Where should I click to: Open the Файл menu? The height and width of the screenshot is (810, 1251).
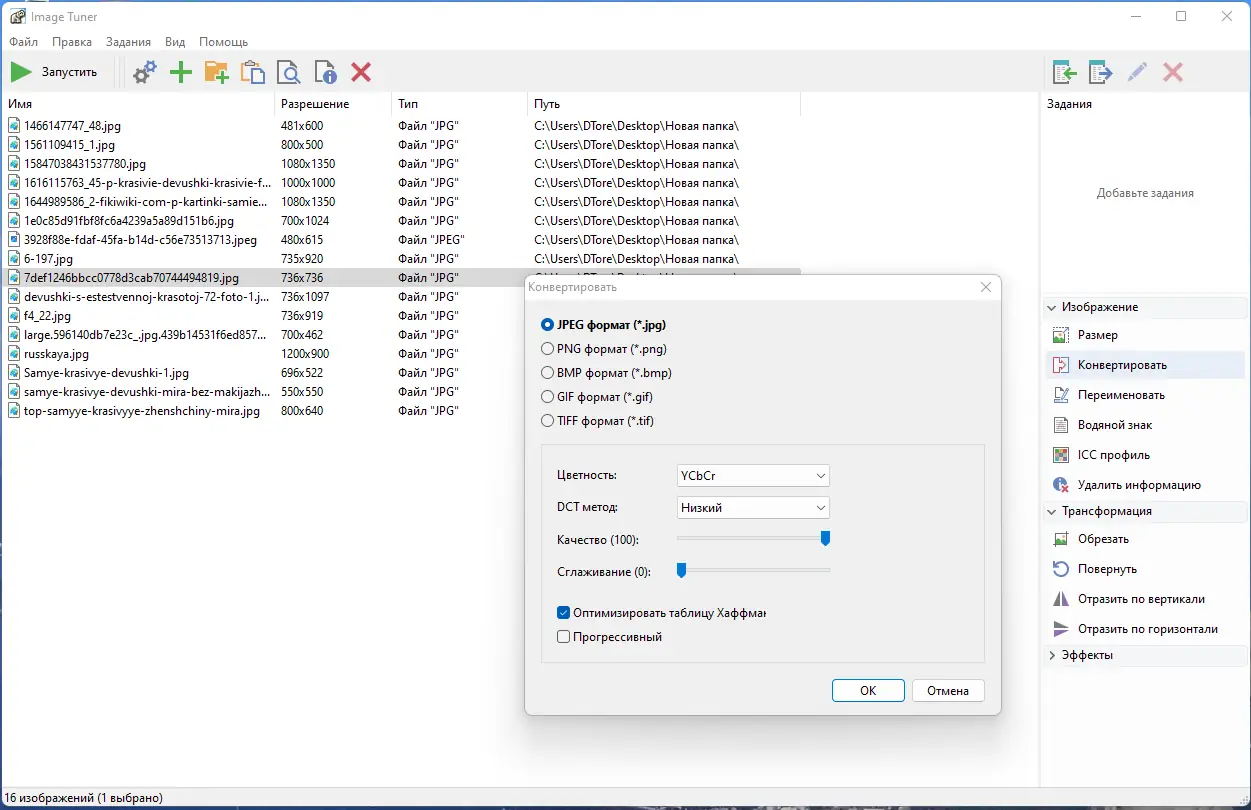[x=24, y=42]
